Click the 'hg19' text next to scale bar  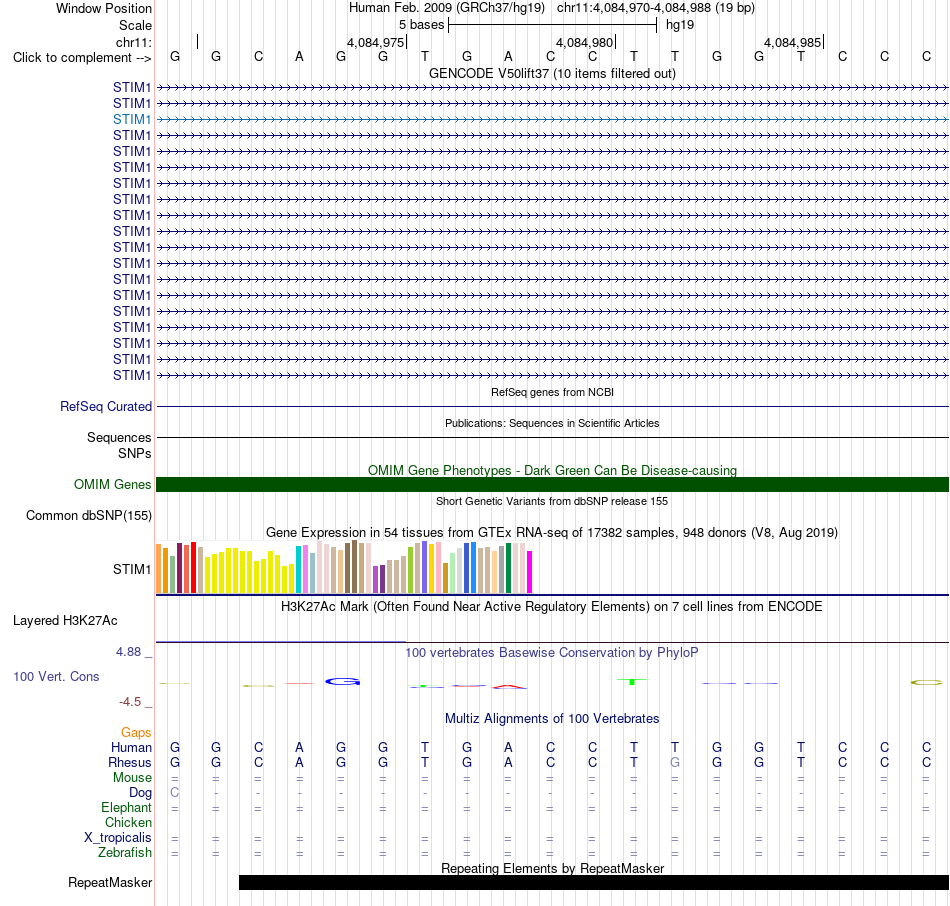coord(680,25)
